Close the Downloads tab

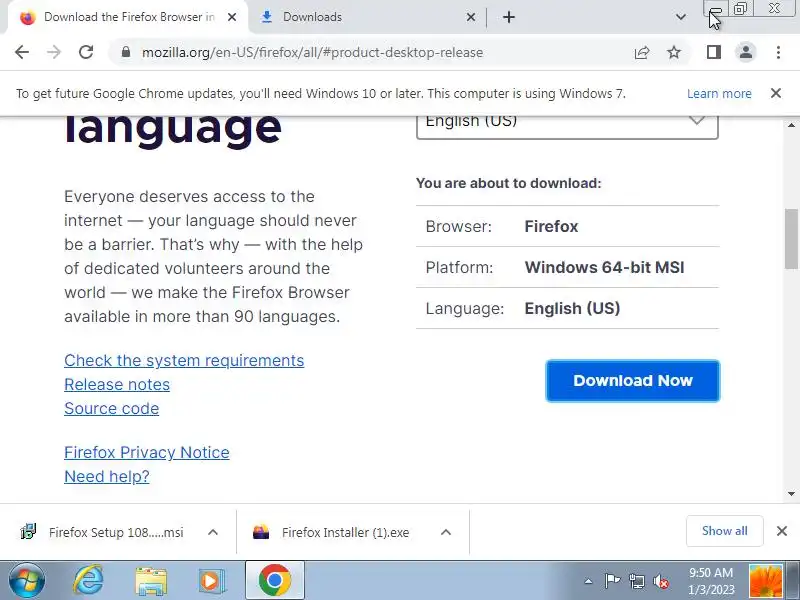point(470,17)
